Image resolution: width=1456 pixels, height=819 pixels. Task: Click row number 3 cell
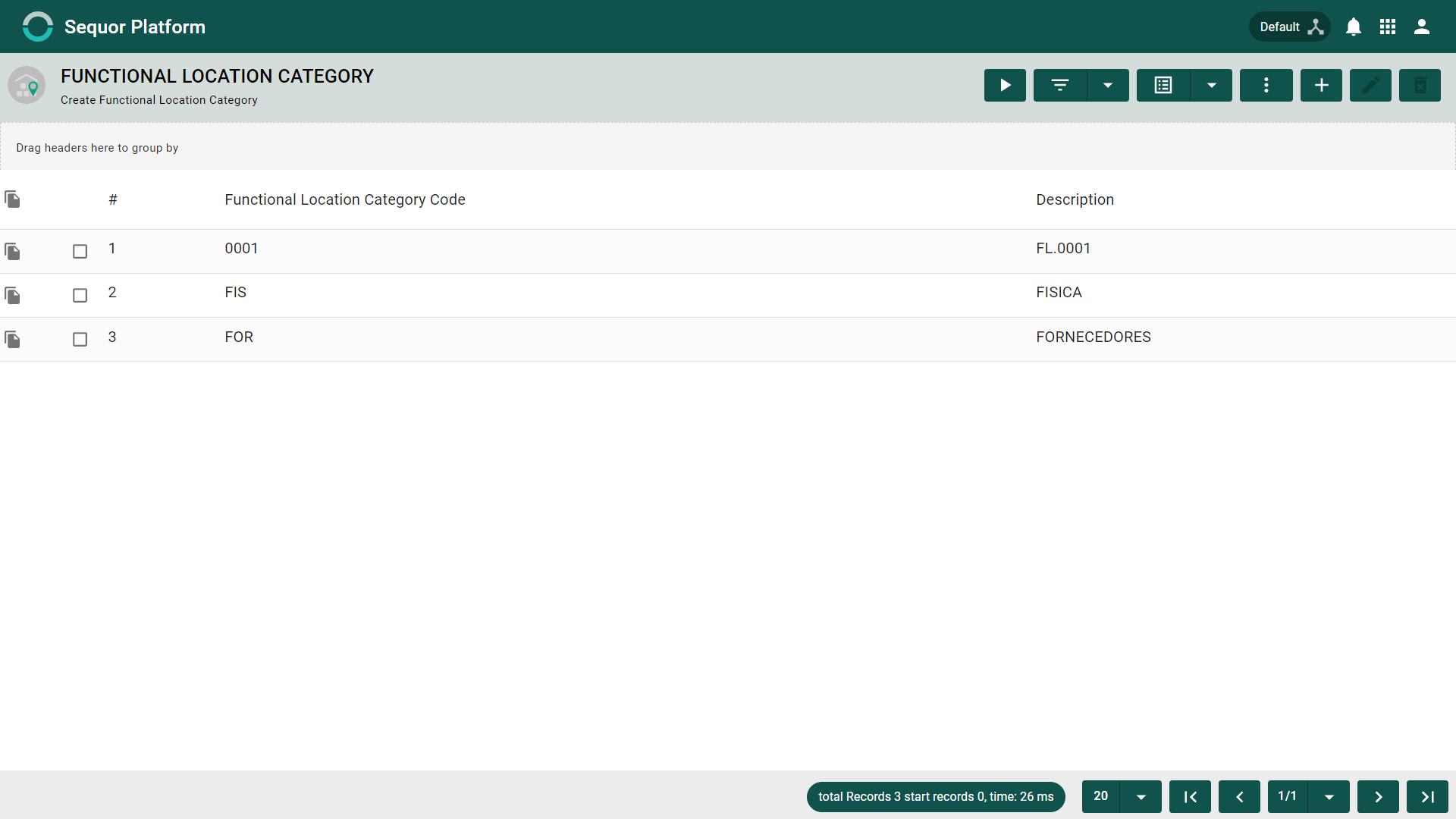[x=112, y=337]
